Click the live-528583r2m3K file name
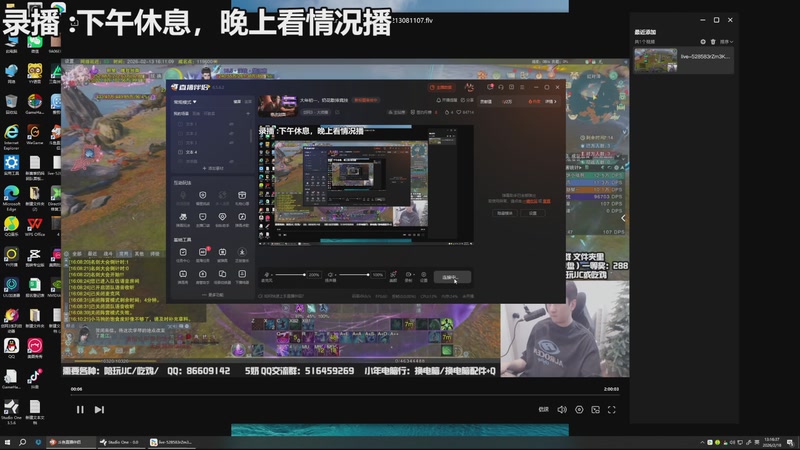Viewport: 800px width, 450px height. [705, 57]
